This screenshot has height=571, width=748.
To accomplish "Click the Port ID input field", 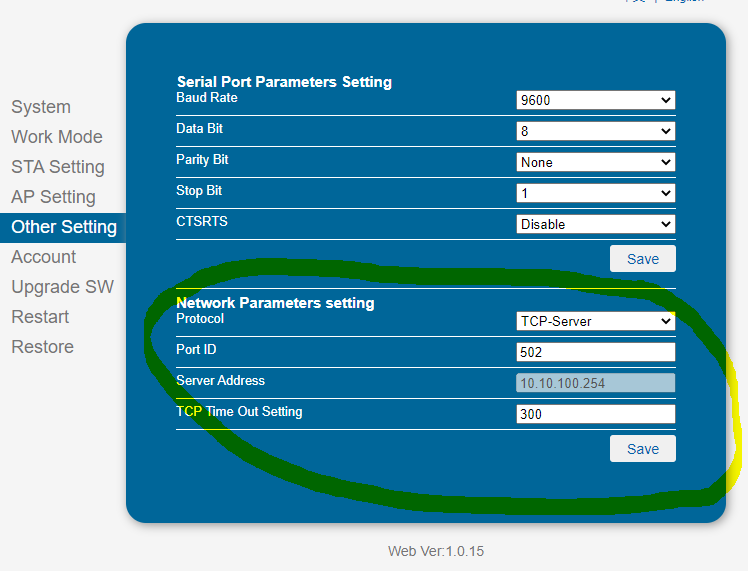I will click(x=595, y=352).
